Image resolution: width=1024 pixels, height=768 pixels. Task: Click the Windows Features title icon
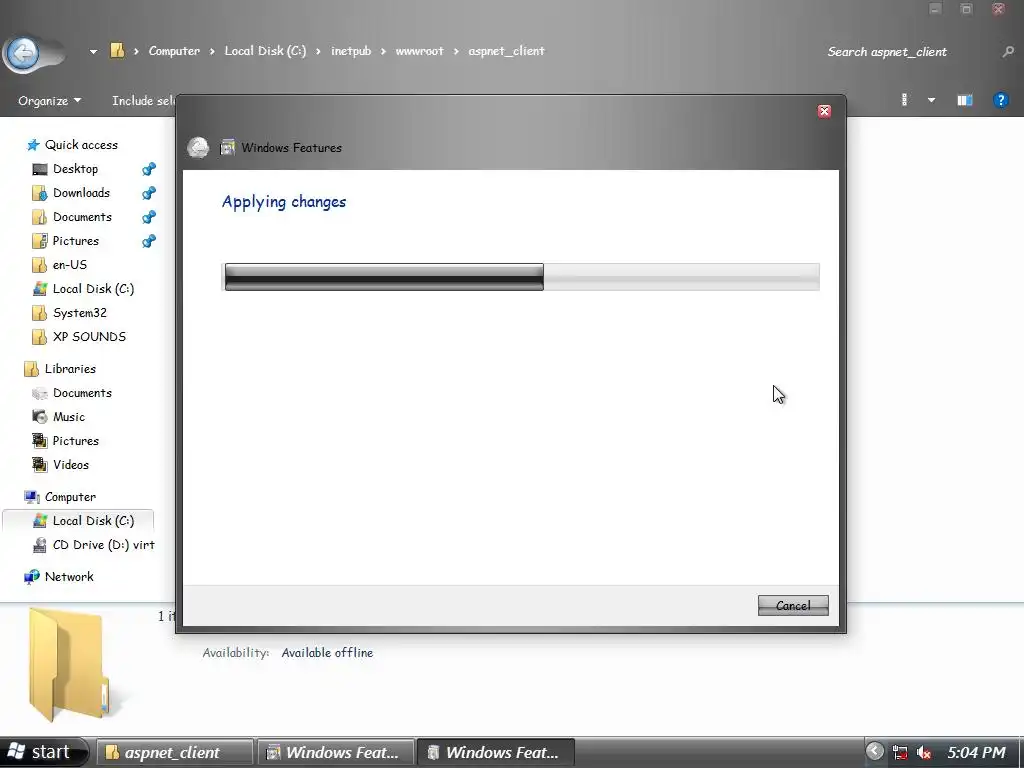pos(227,147)
